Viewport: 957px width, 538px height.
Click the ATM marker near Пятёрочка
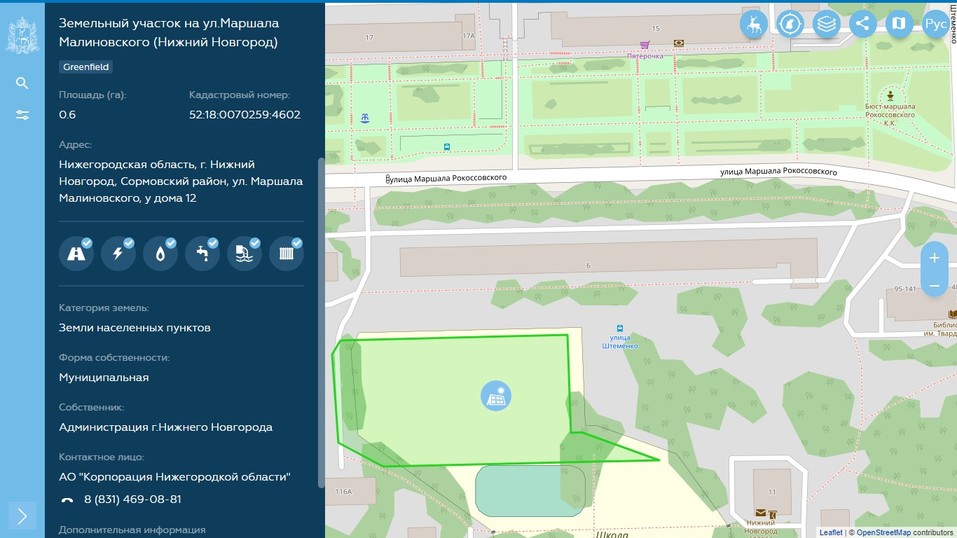coord(678,43)
